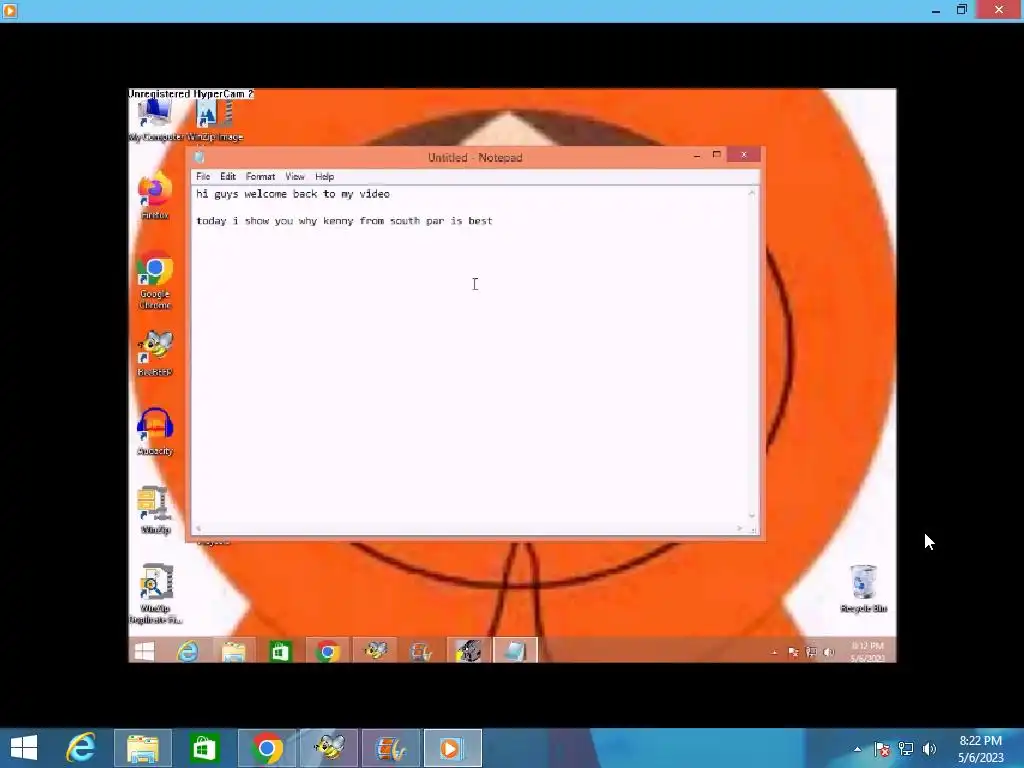
Task: Click the Notepad horizontal scrollbar left arrow
Action: pyautogui.click(x=199, y=528)
